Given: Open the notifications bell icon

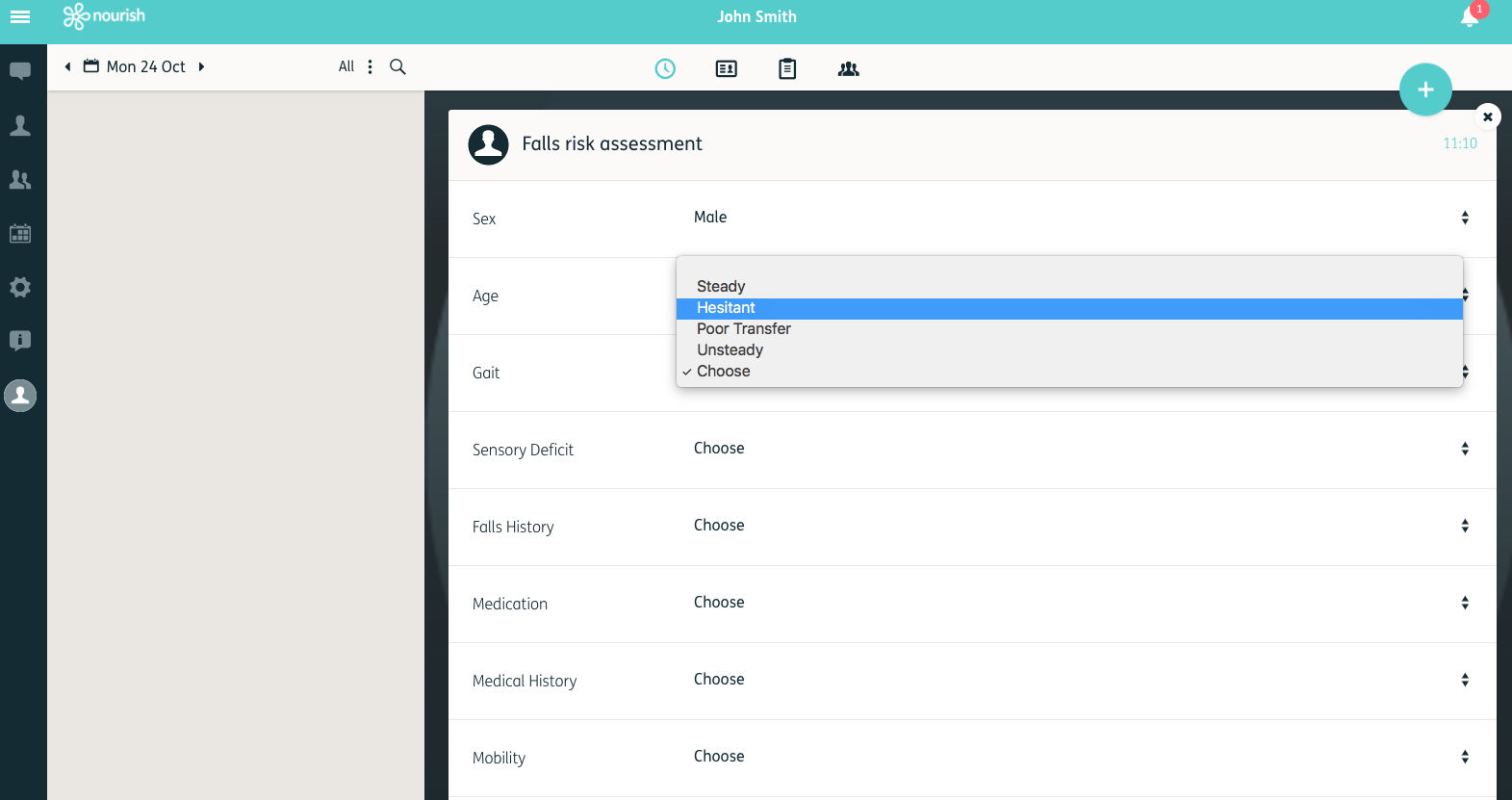Looking at the screenshot, I should tap(1470, 16).
